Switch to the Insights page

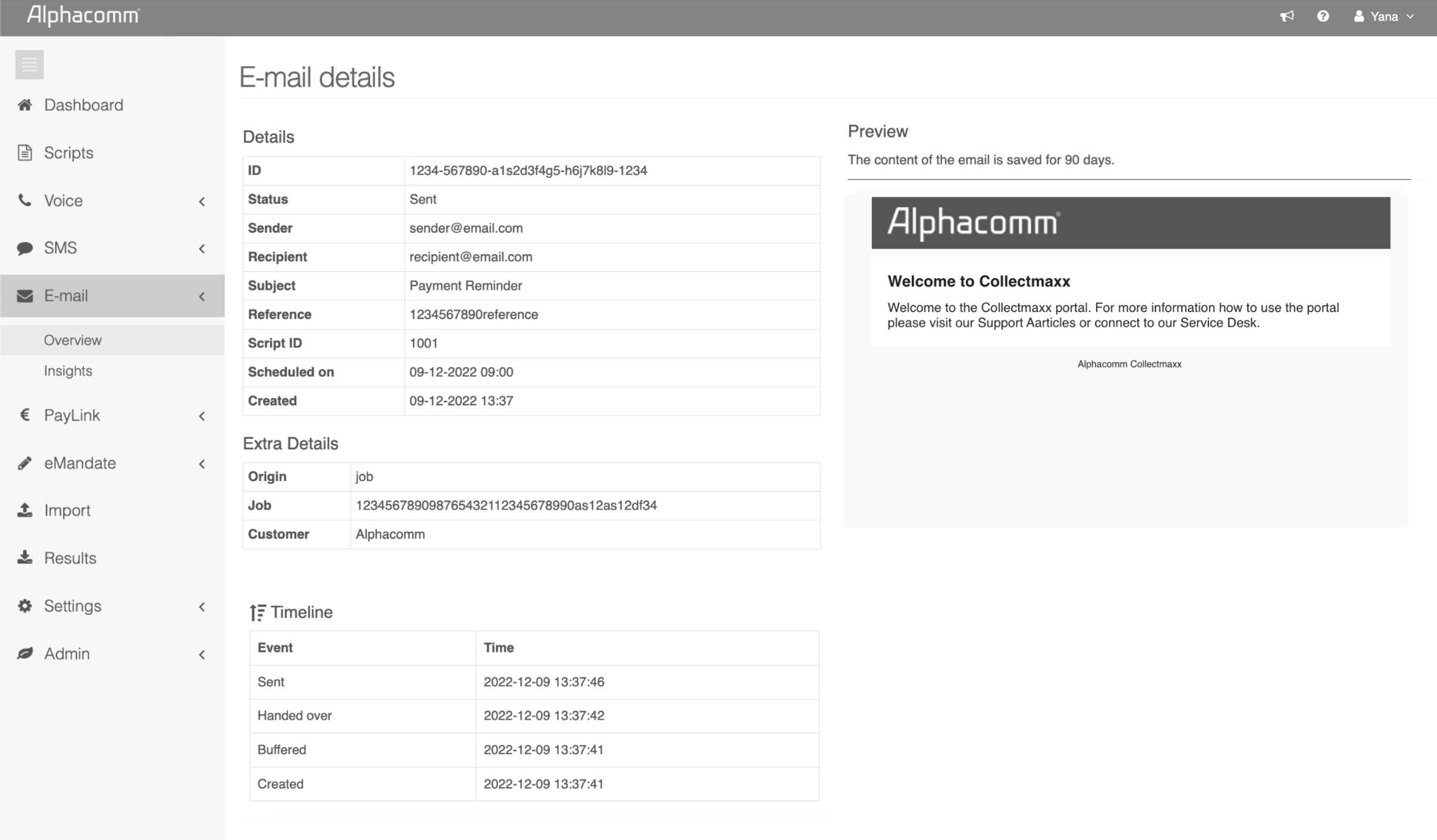(x=68, y=371)
